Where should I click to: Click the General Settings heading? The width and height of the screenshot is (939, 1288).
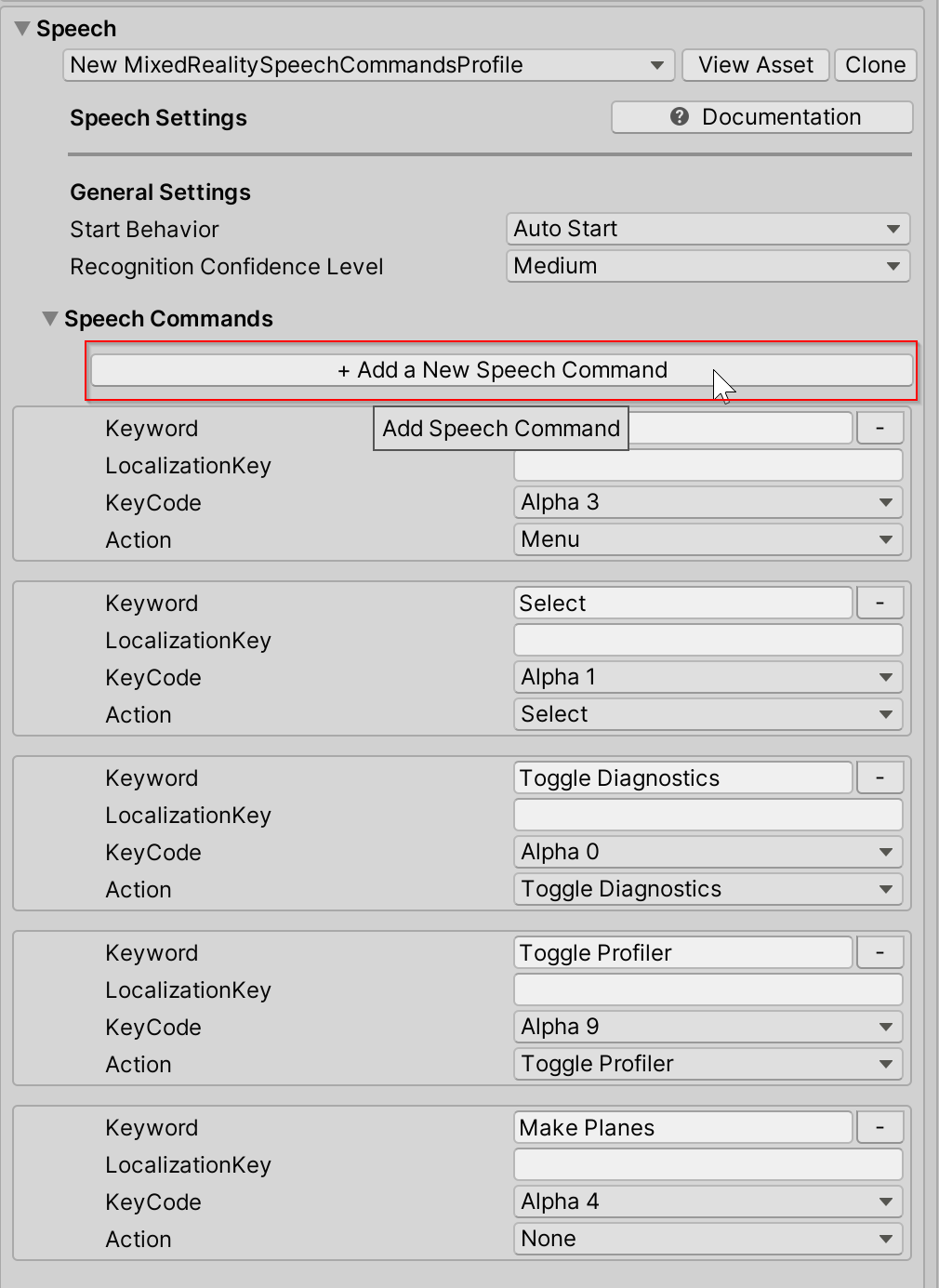(161, 193)
